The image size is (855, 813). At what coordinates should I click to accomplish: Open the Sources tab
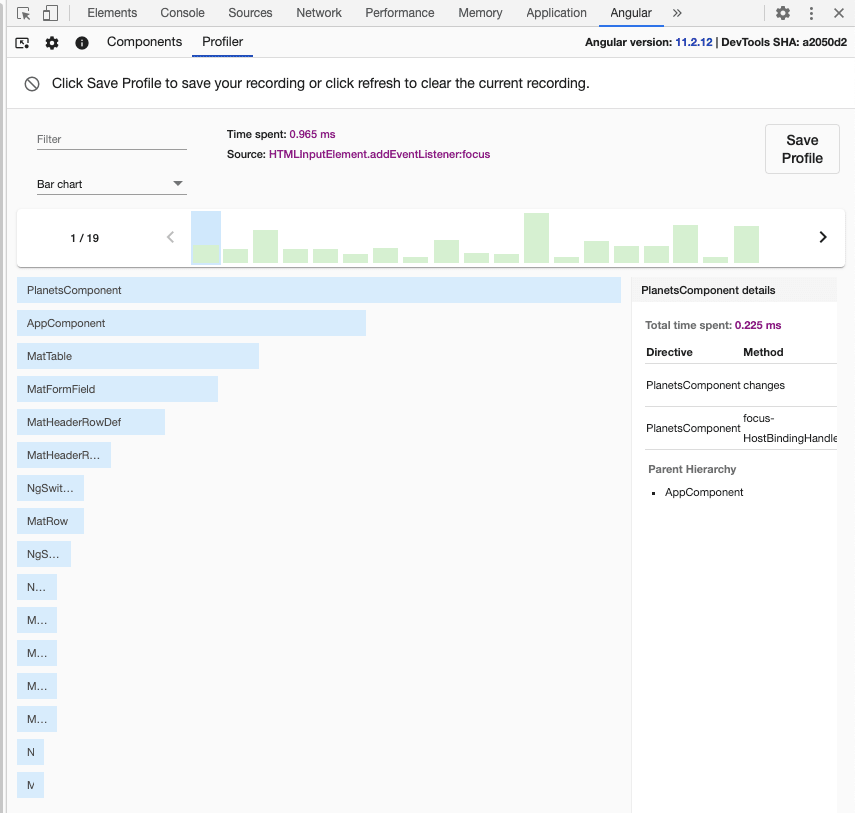coord(250,13)
